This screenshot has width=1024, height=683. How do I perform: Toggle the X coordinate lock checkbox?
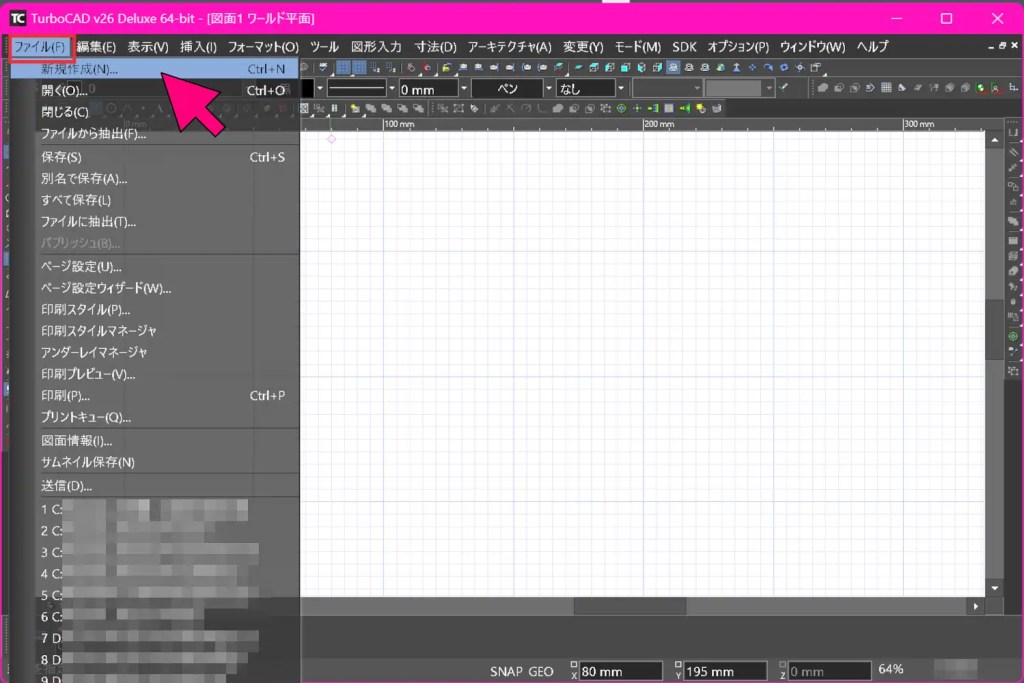[574, 665]
